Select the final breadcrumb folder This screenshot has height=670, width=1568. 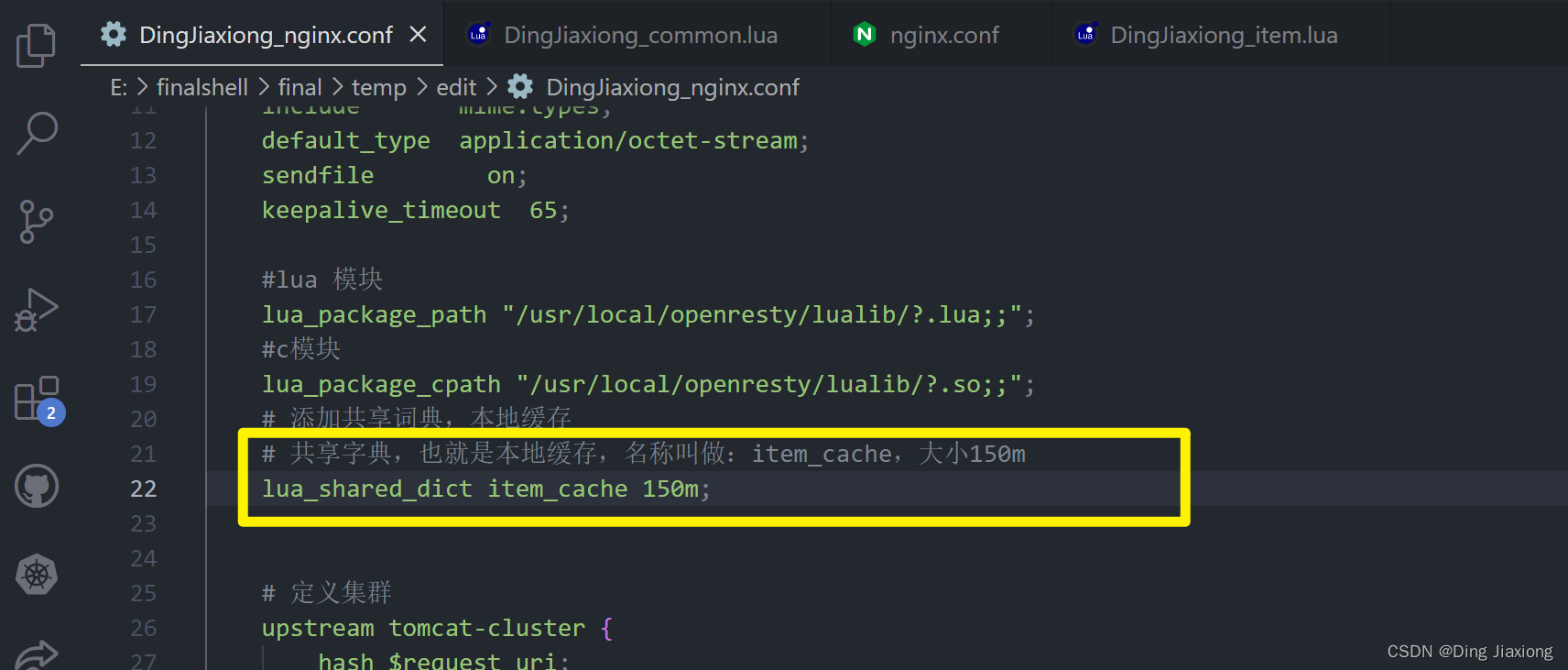coord(299,87)
